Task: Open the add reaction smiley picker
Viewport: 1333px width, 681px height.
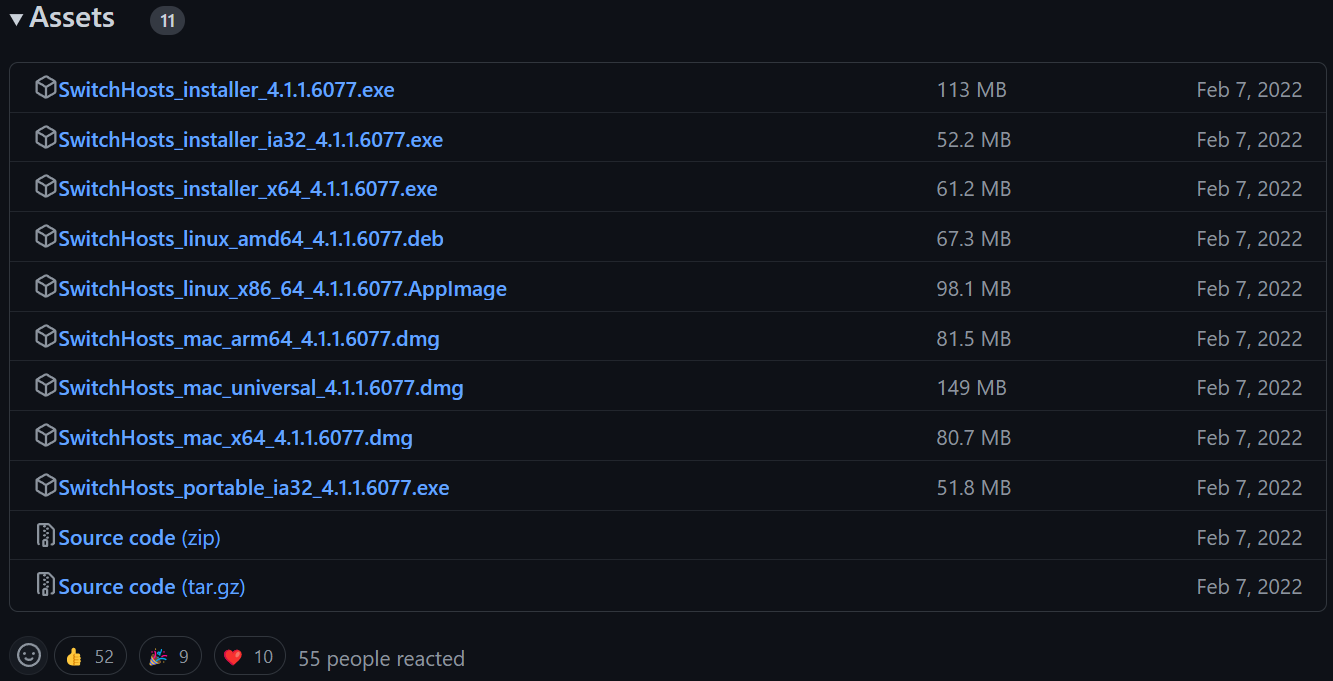Action: [x=29, y=656]
